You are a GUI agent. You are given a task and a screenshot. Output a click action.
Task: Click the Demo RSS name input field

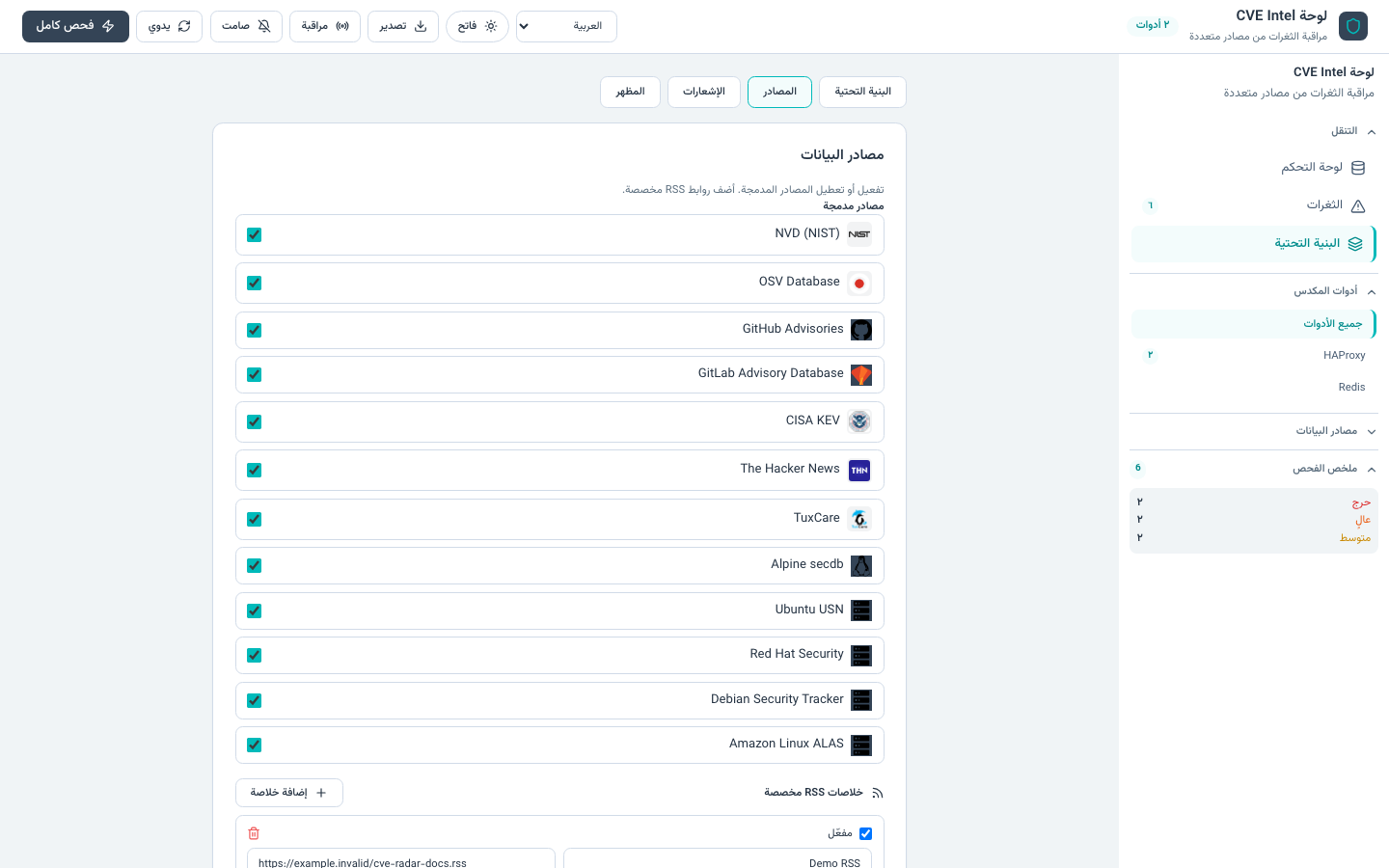718,859
